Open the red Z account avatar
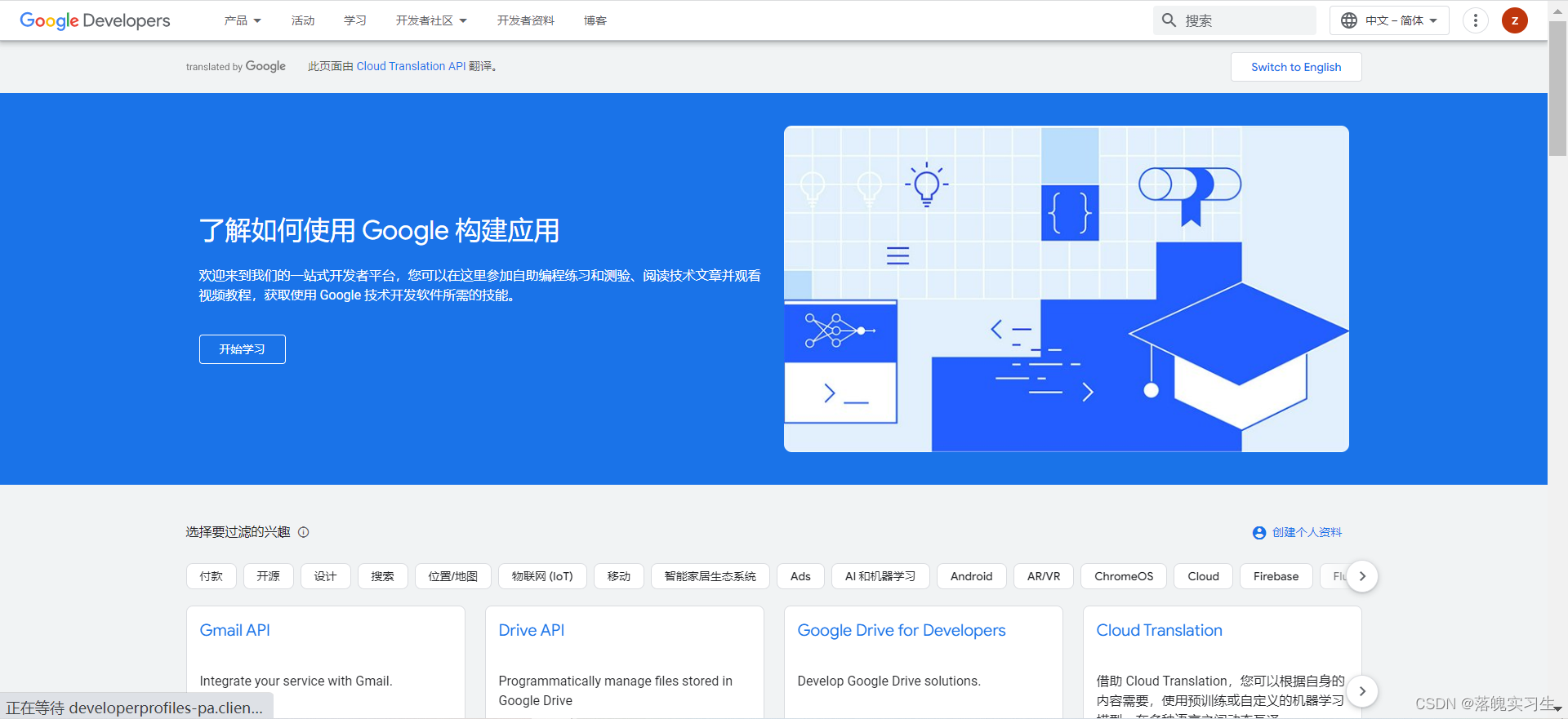Image resolution: width=1568 pixels, height=719 pixels. click(1515, 20)
